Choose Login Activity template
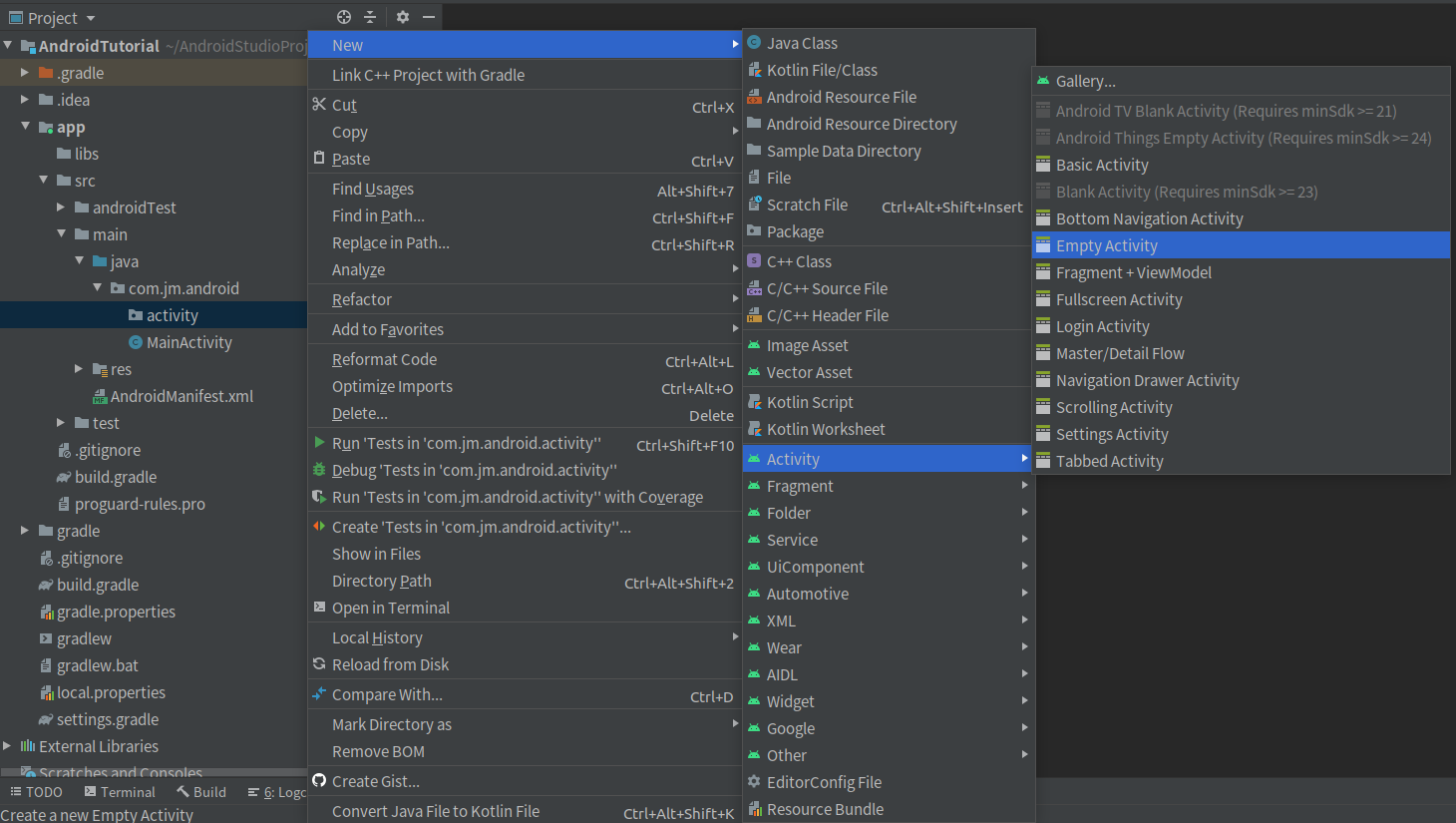The width and height of the screenshot is (1456, 823). (1241, 326)
